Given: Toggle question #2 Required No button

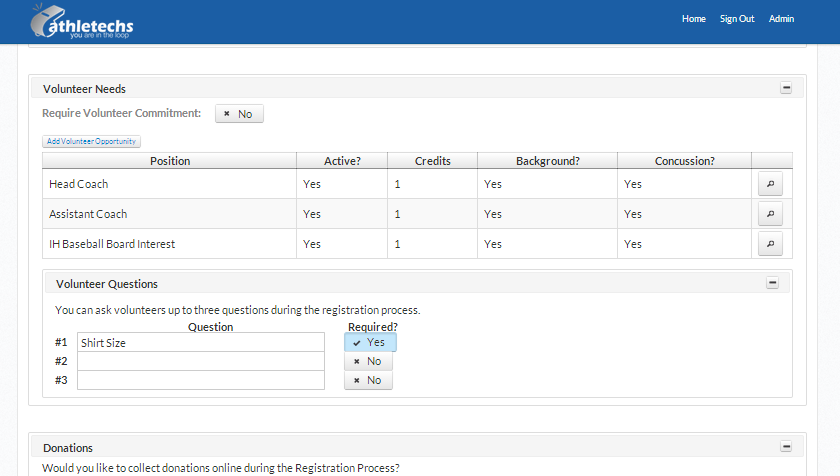Looking at the screenshot, I should coord(368,361).
